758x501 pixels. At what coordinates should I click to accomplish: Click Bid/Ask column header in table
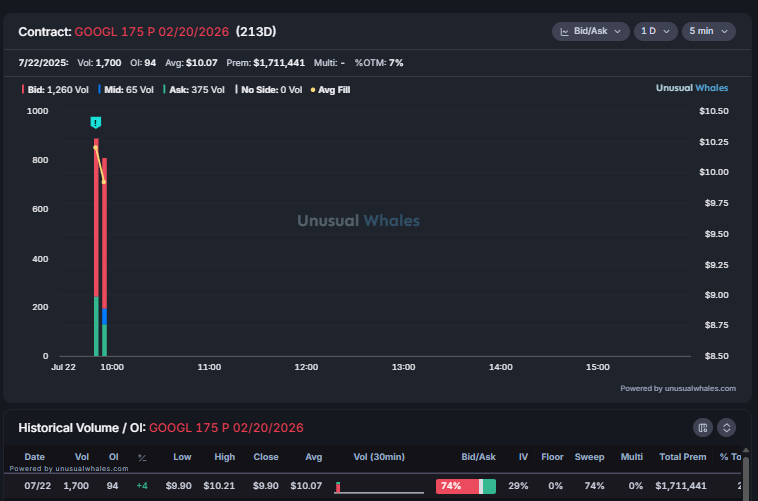tap(478, 457)
